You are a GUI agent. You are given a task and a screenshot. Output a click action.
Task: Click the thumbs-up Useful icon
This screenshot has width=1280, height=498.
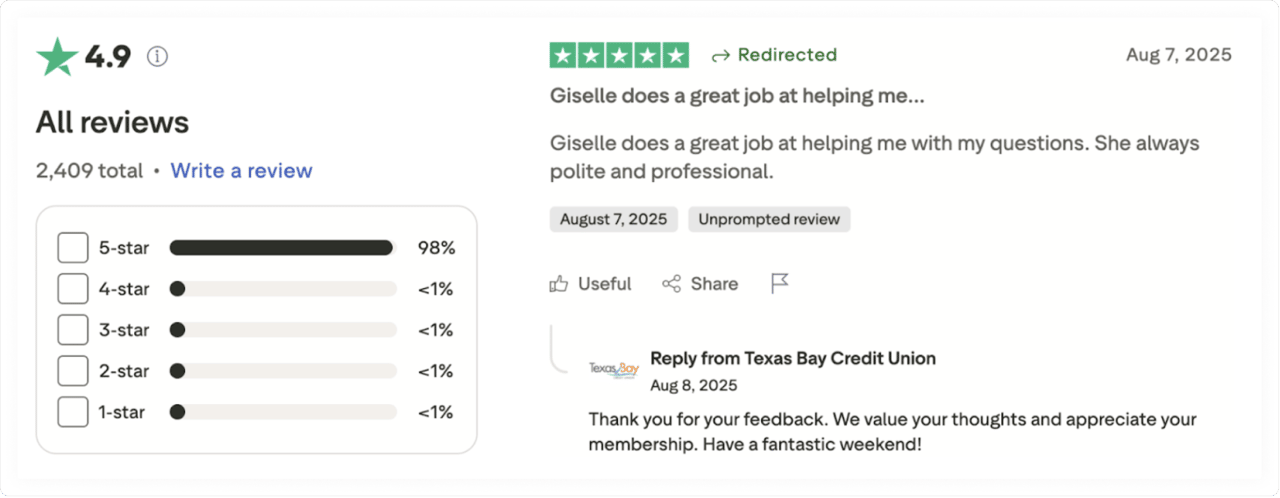[x=559, y=284]
